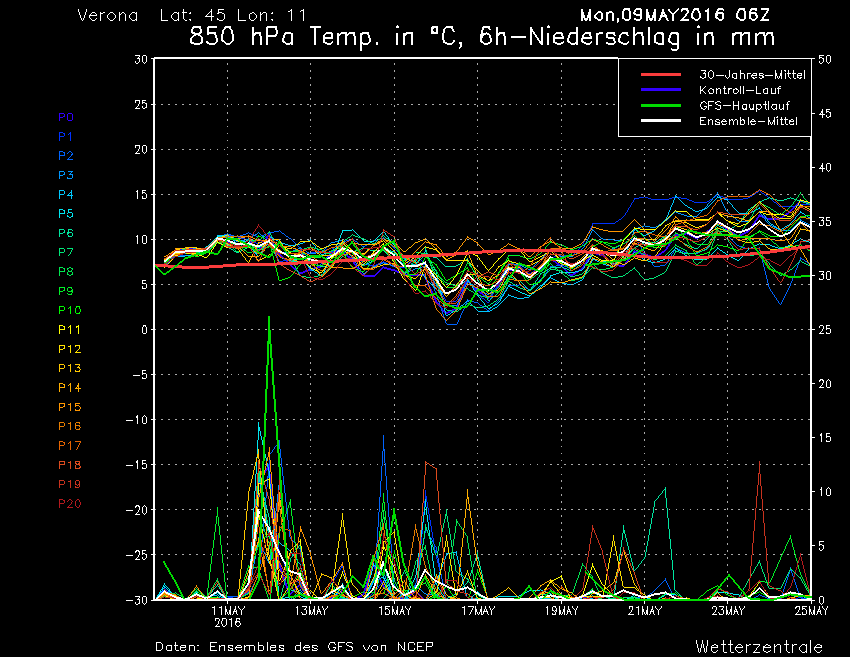Click the -15 temperature axis label
The image size is (850, 657).
tap(137, 465)
